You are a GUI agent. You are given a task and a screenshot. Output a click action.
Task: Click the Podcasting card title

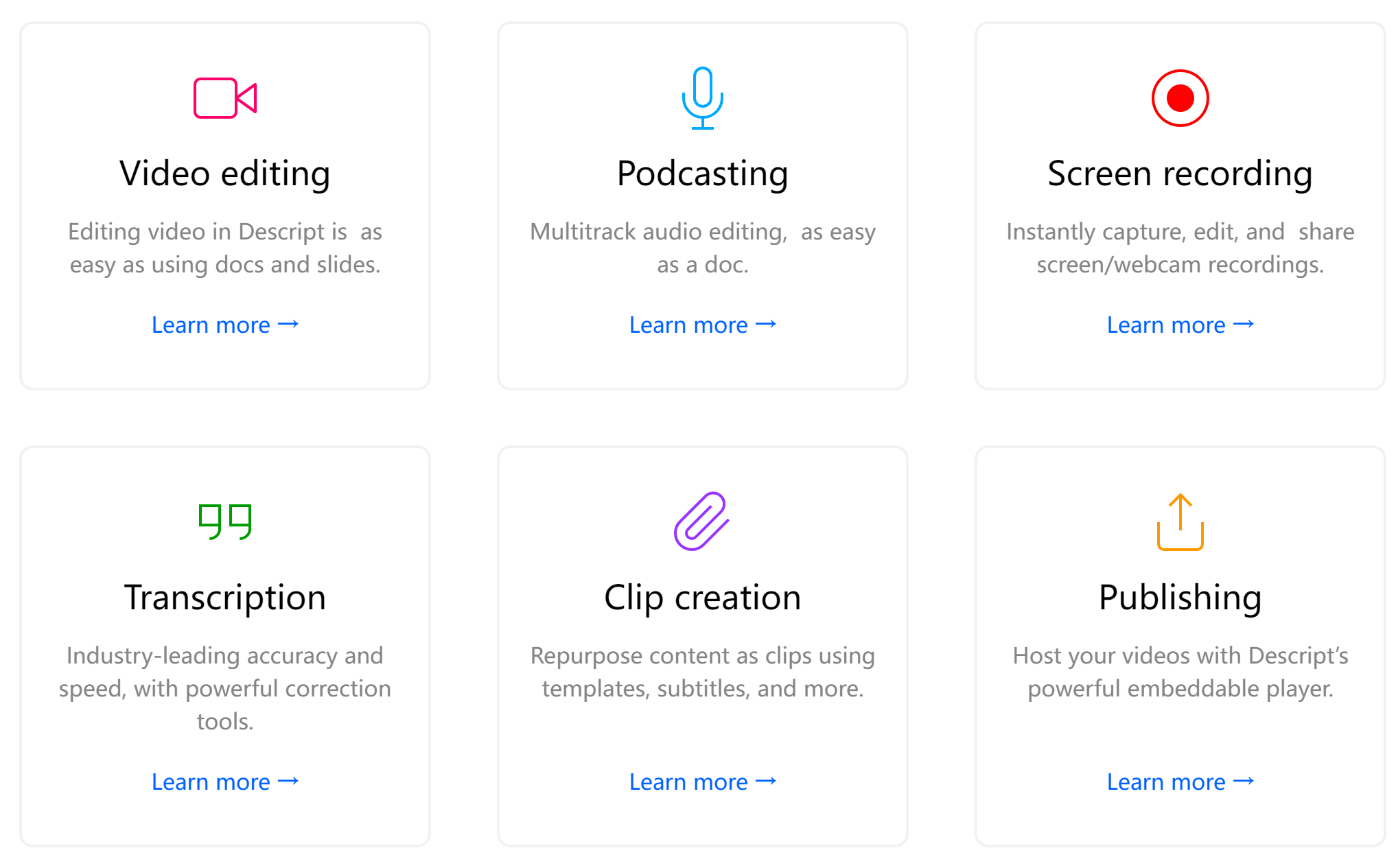coord(702,173)
